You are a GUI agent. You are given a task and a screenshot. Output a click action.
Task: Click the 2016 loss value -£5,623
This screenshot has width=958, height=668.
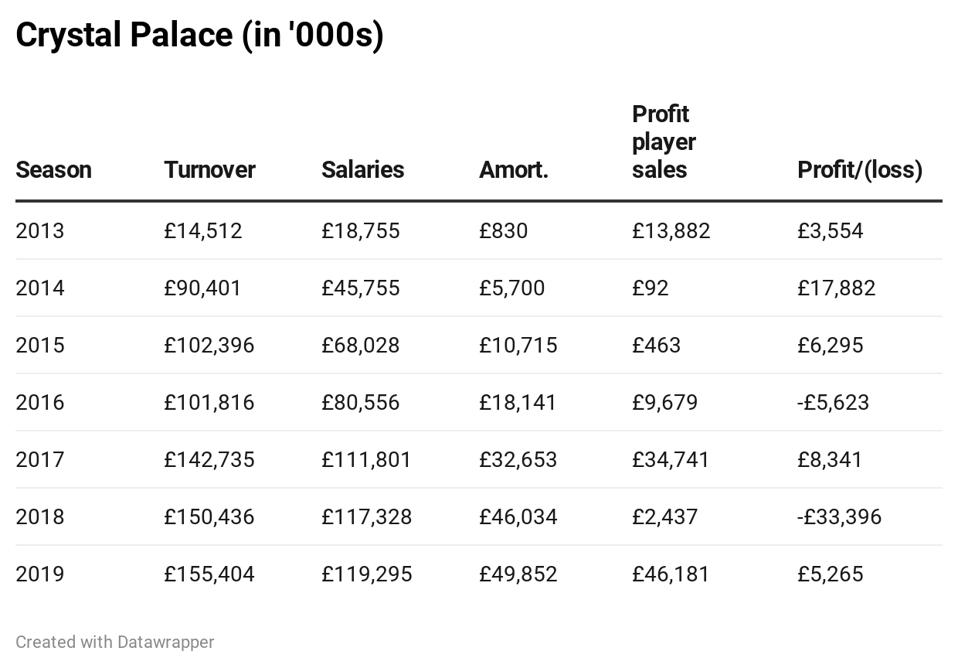click(x=833, y=402)
